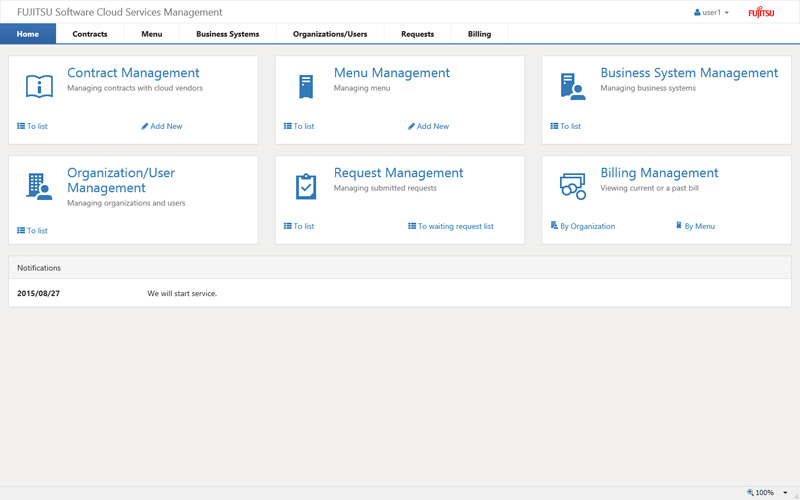Open the user1 account dropdown
Viewport: 800px width, 500px height.
click(x=711, y=12)
